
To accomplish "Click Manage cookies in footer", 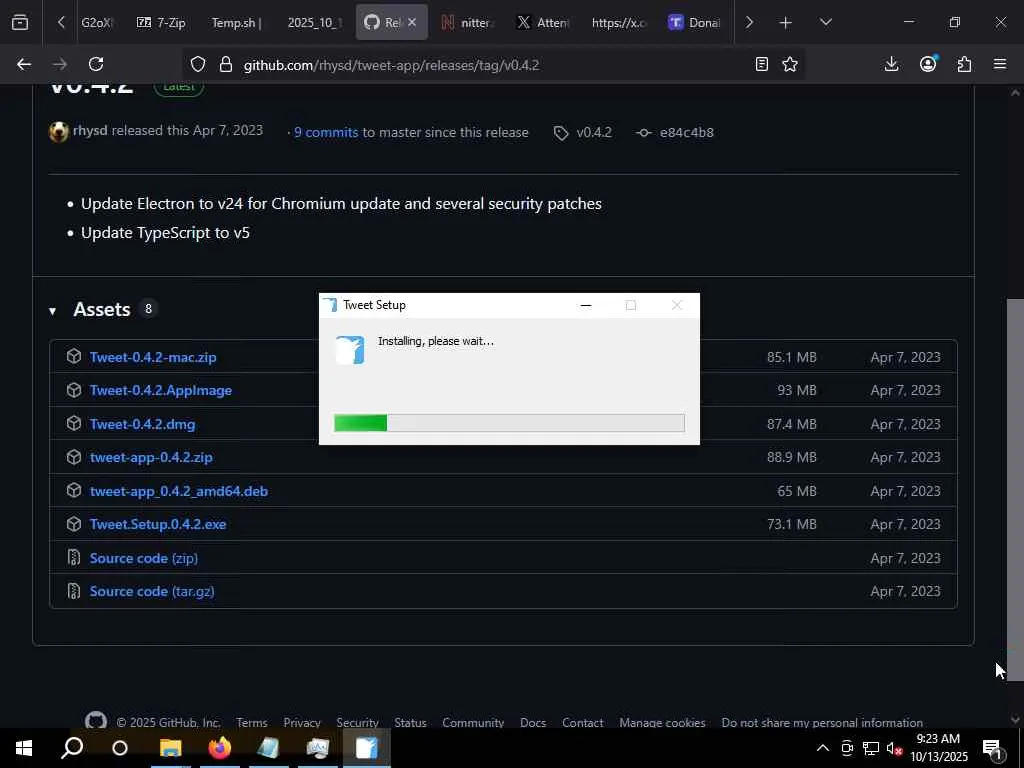I will 662,722.
